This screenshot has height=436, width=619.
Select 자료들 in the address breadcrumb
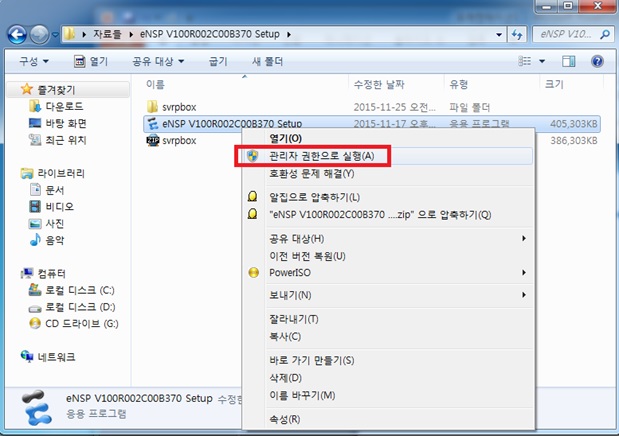(x=107, y=34)
